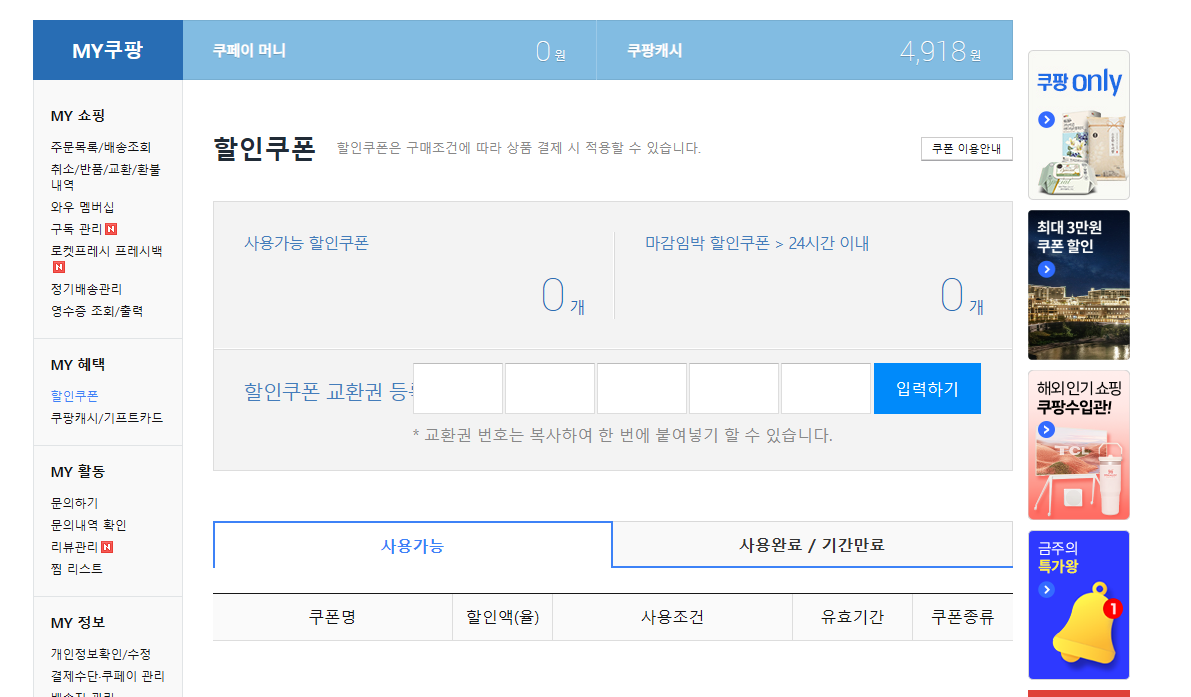Switch to 사용완료 / 기간만료 tab

click(812, 544)
